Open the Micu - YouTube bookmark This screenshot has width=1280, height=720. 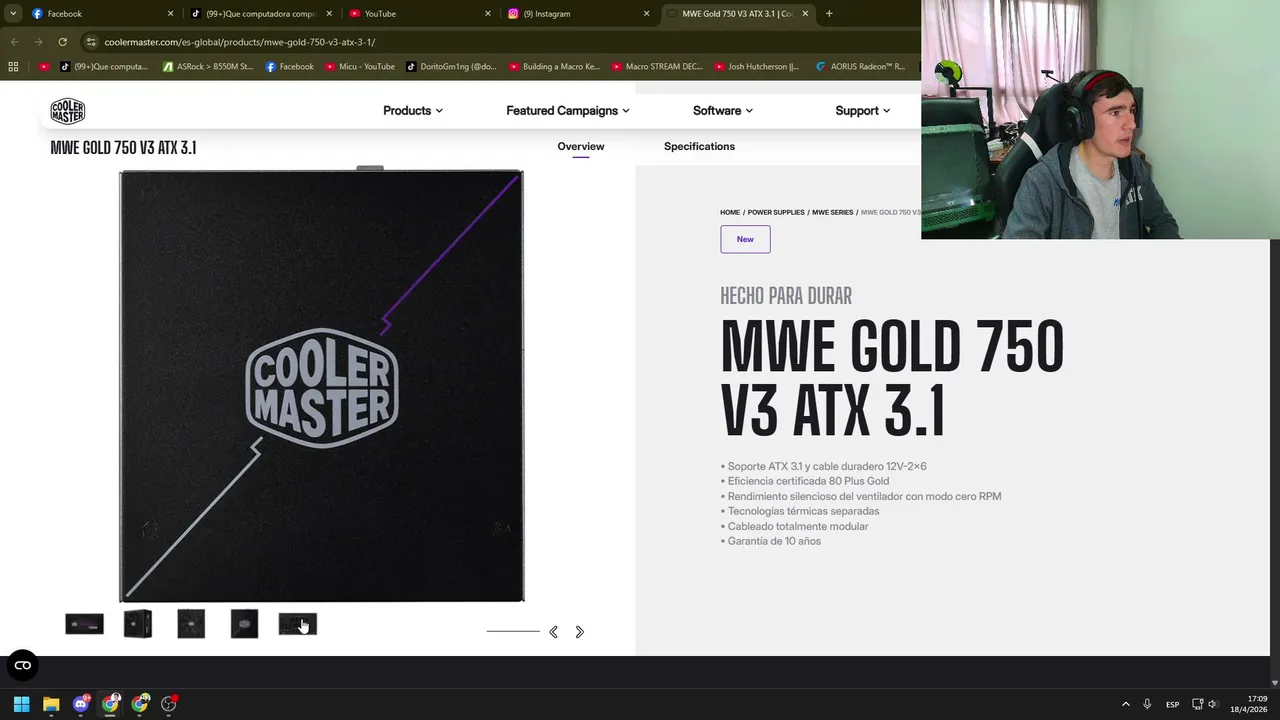[x=357, y=67]
